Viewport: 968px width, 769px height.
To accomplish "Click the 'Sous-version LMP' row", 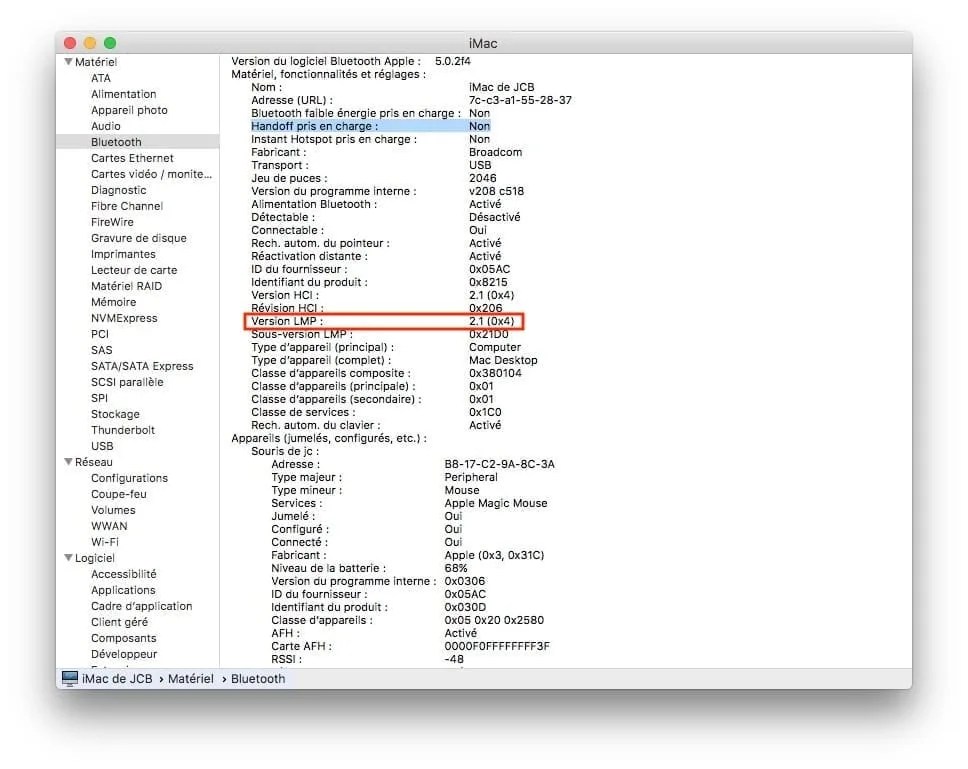I will click(x=380, y=334).
